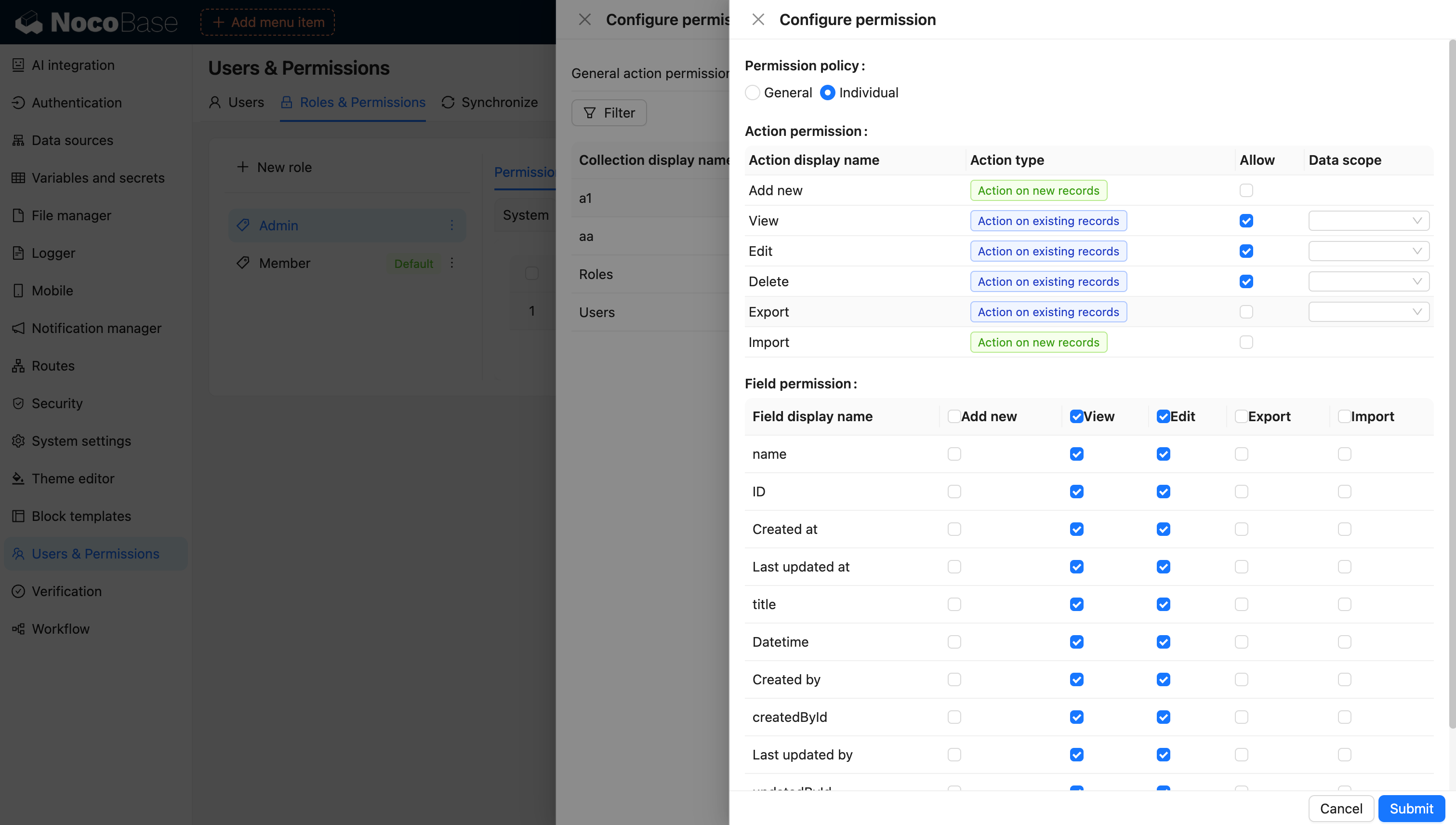Image resolution: width=1456 pixels, height=825 pixels.
Task: Click the Filter funnel icon
Action: click(x=589, y=113)
